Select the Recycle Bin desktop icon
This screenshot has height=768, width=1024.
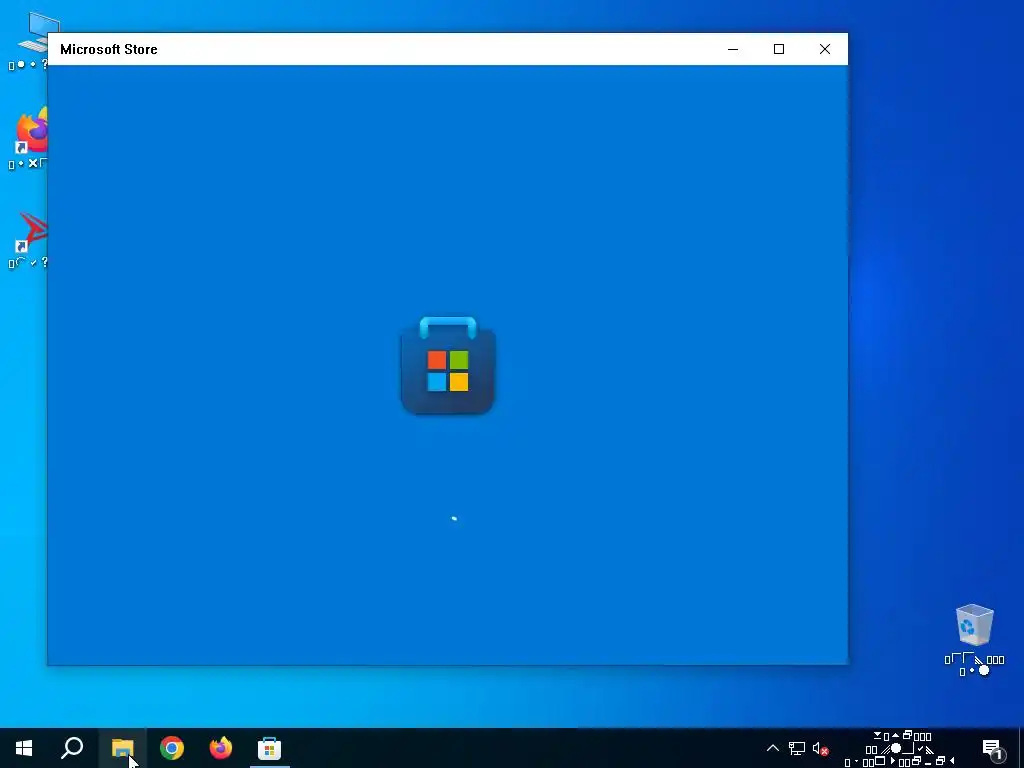974,639
